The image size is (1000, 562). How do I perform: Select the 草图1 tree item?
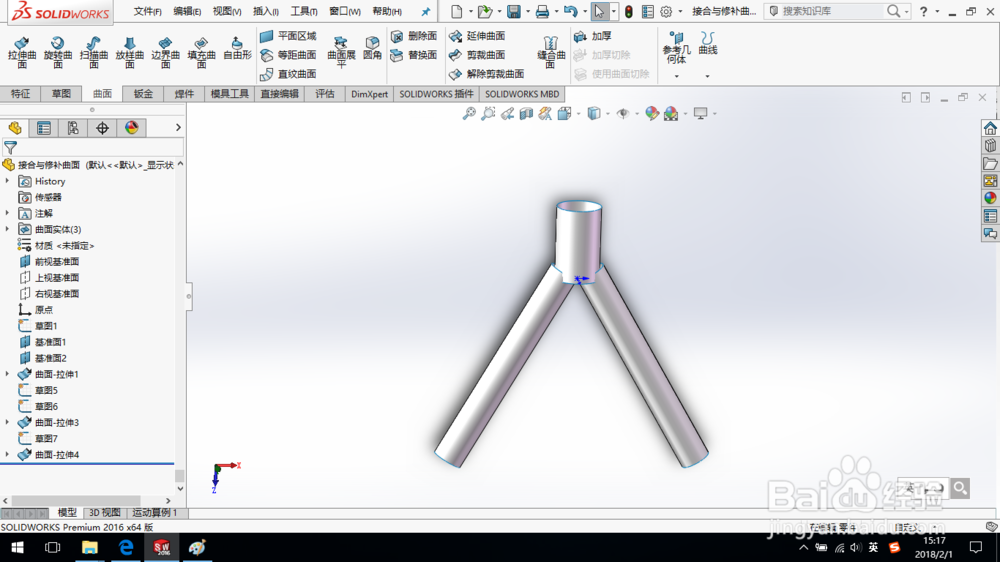(x=46, y=326)
